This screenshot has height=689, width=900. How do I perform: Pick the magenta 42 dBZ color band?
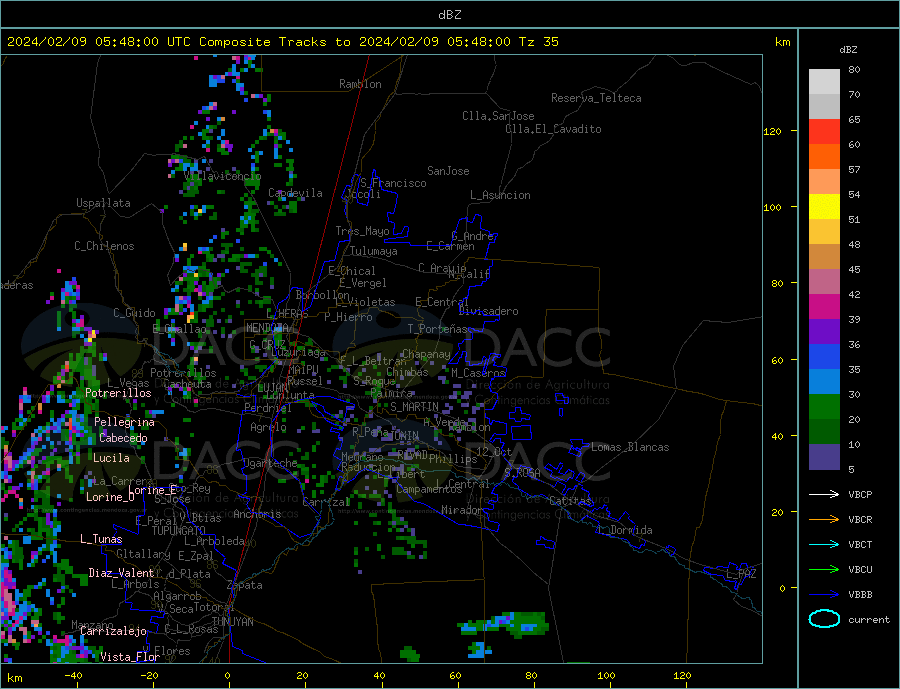tap(824, 307)
